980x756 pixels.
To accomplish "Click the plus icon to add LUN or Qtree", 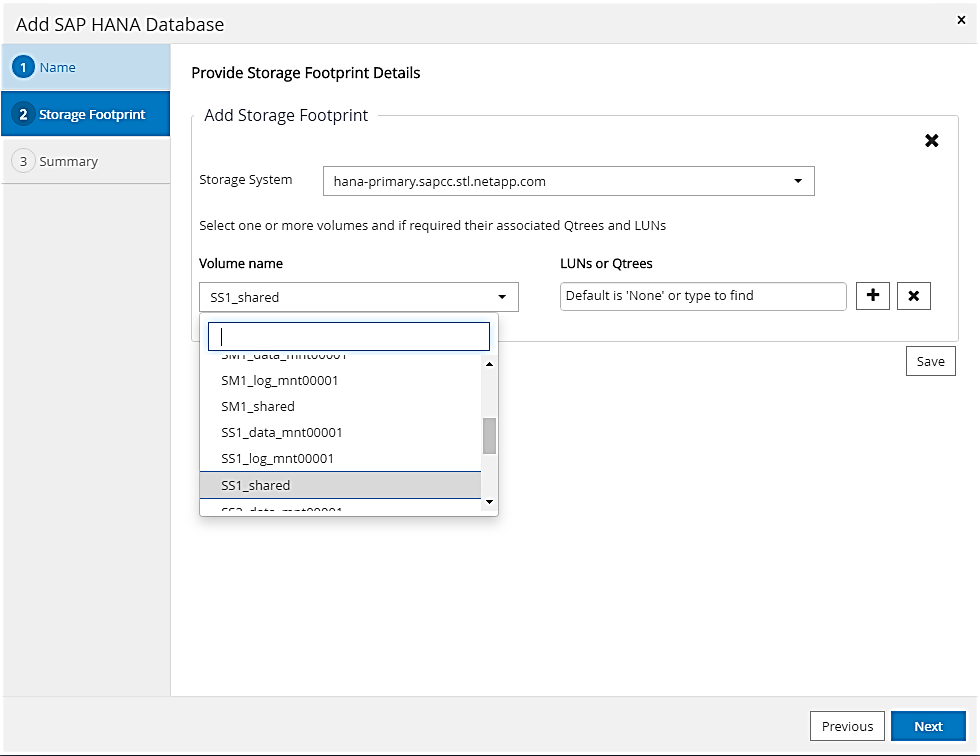I will pyautogui.click(x=873, y=296).
